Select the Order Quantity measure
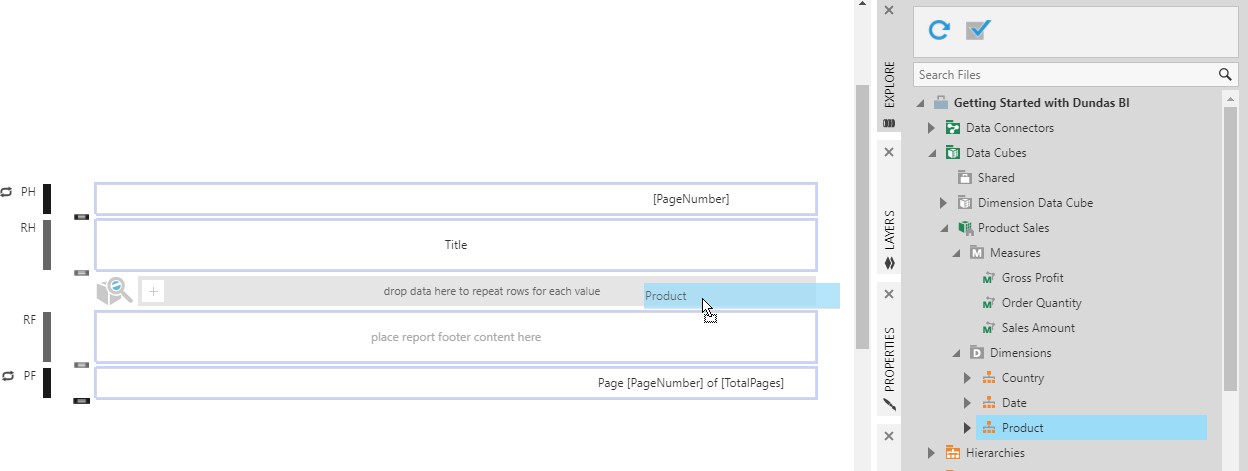The width and height of the screenshot is (1248, 471). (x=1041, y=303)
